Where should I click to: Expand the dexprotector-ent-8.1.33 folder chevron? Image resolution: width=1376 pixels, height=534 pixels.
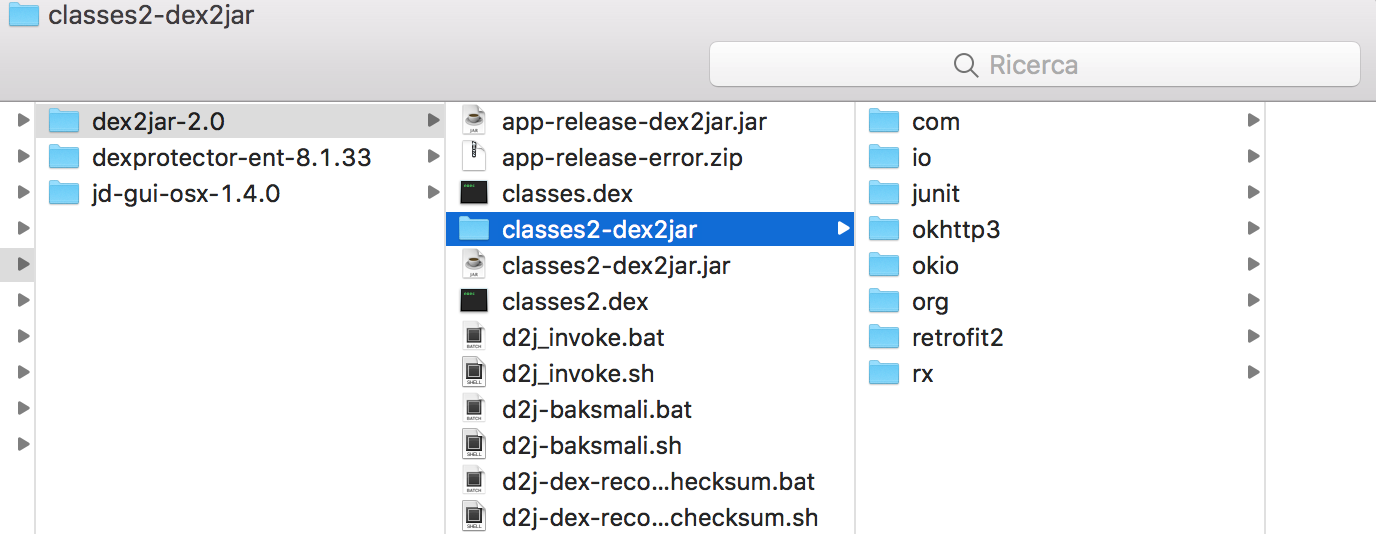[432, 158]
